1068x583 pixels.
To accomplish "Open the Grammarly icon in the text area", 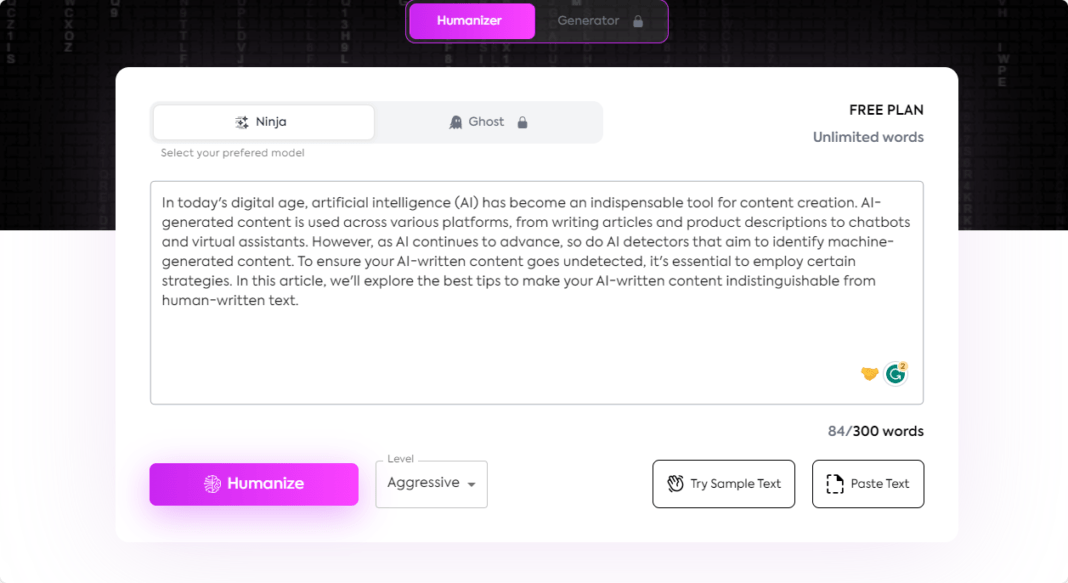I will point(895,372).
